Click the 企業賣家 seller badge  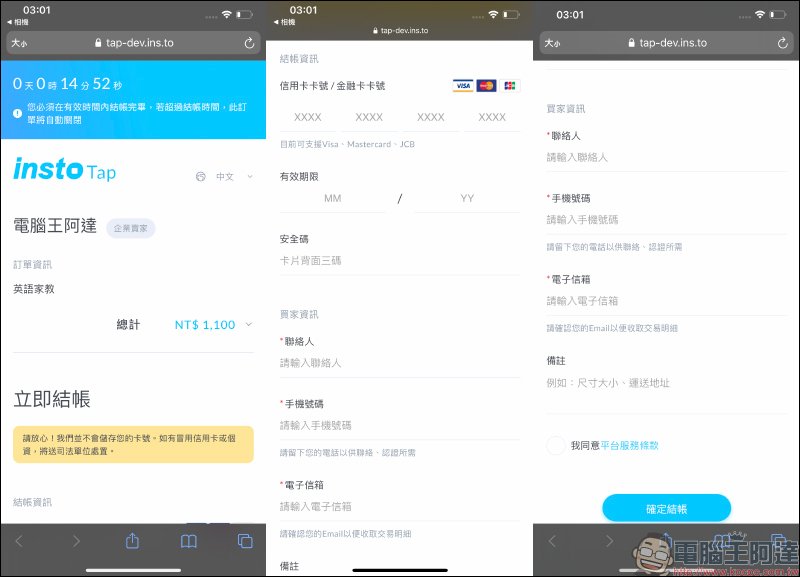[x=131, y=228]
